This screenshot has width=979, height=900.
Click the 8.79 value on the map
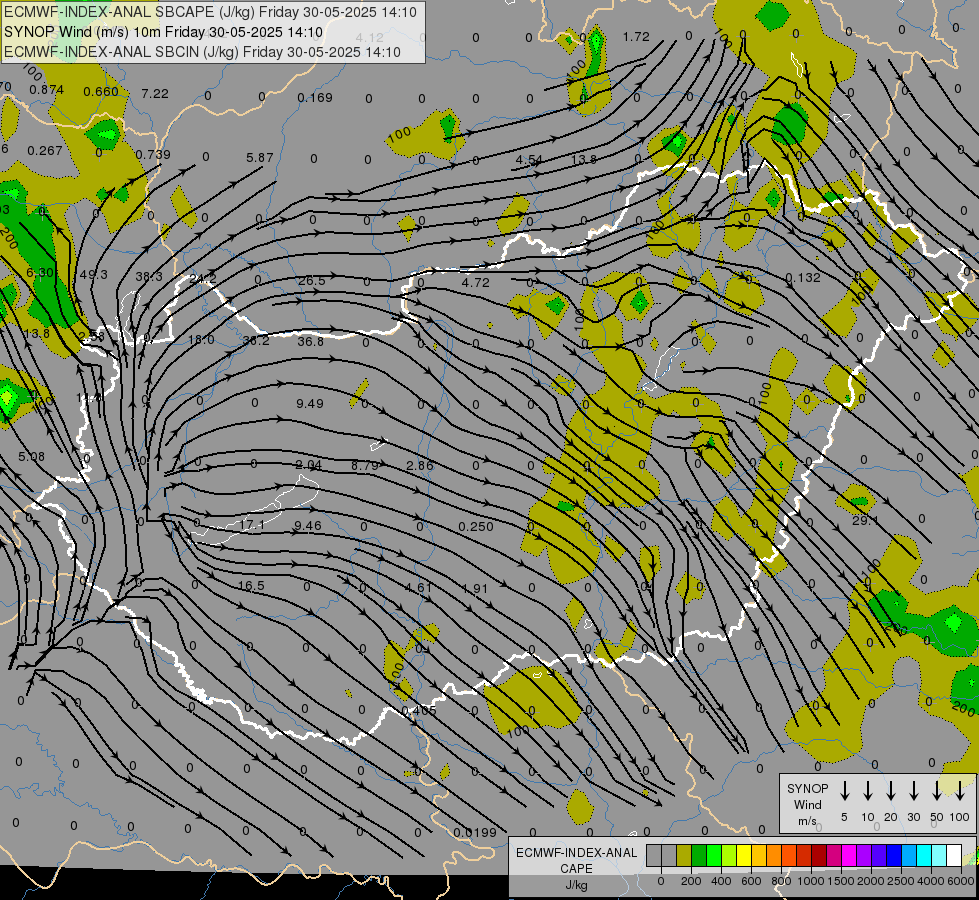tap(365, 465)
